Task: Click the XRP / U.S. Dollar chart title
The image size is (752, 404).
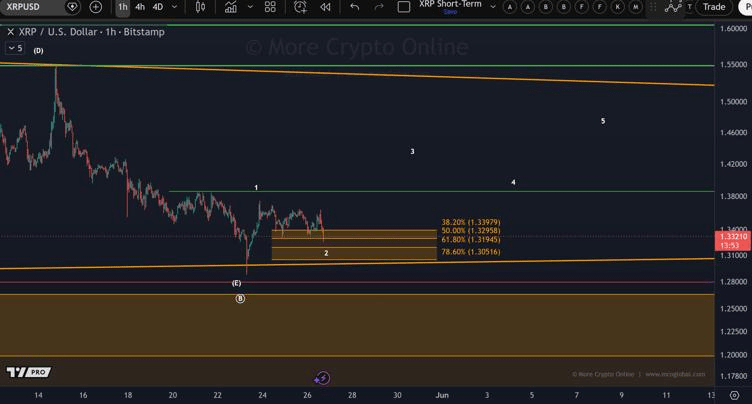Action: point(92,32)
